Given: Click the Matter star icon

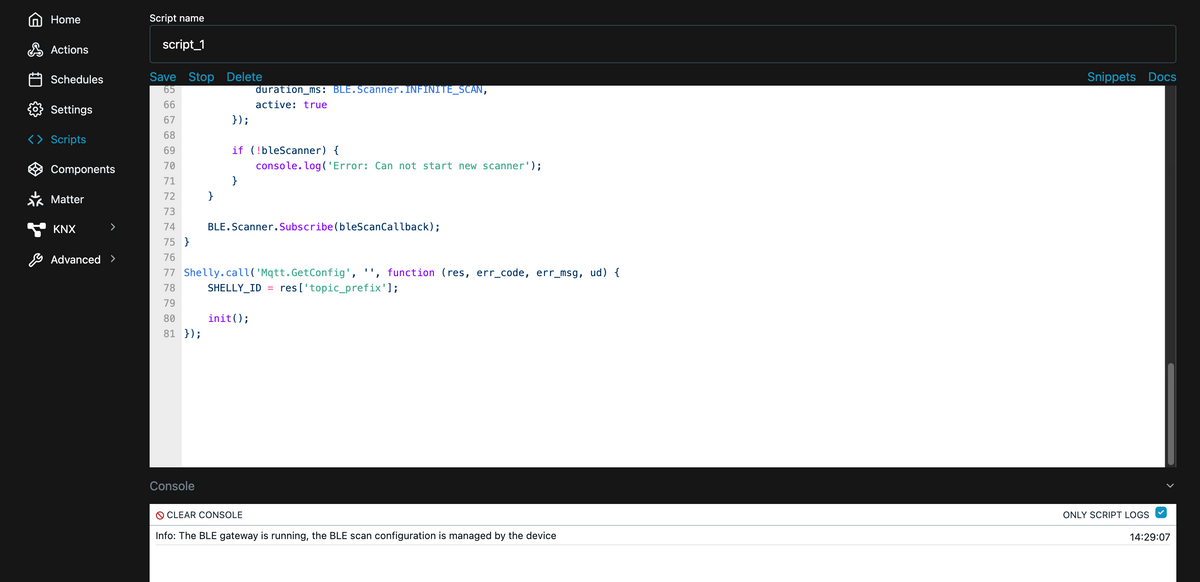Looking at the screenshot, I should [35, 199].
